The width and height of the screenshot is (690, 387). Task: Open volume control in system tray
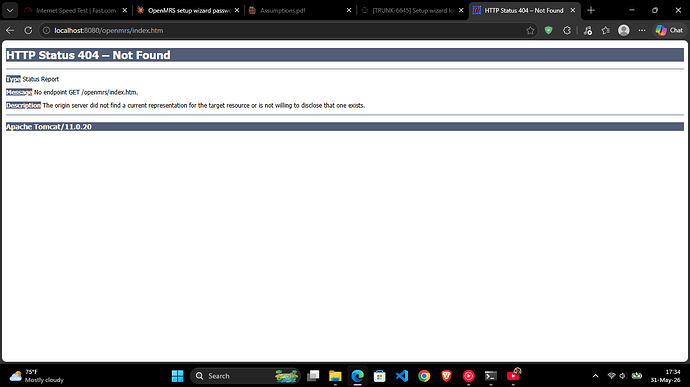pos(623,376)
